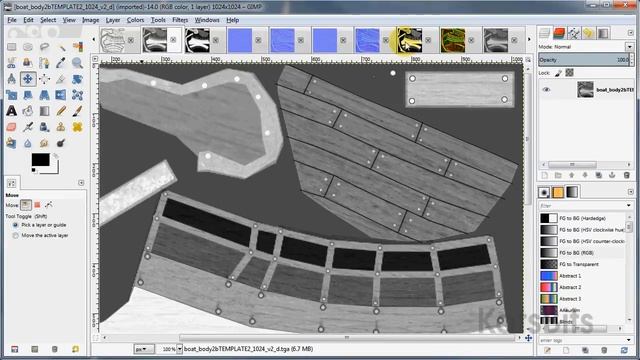Screen dimensions: 640x360
Task: Select the Cage Transform tool
Action: coord(77,95)
